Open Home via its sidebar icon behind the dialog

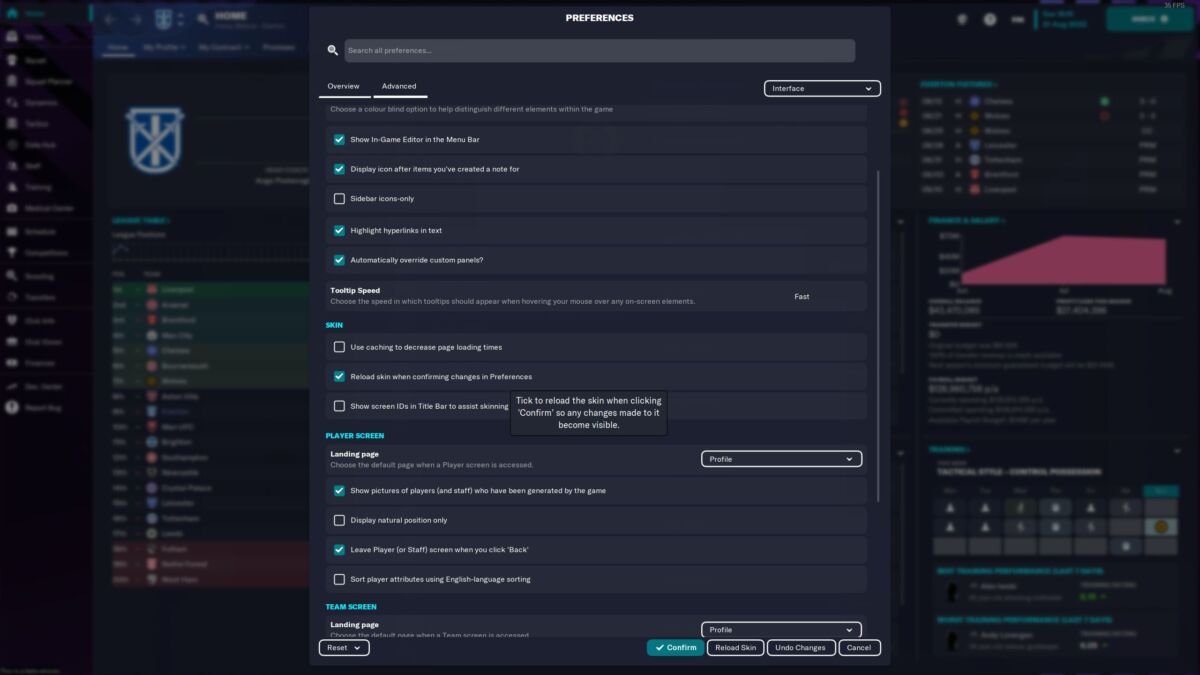pos(11,14)
